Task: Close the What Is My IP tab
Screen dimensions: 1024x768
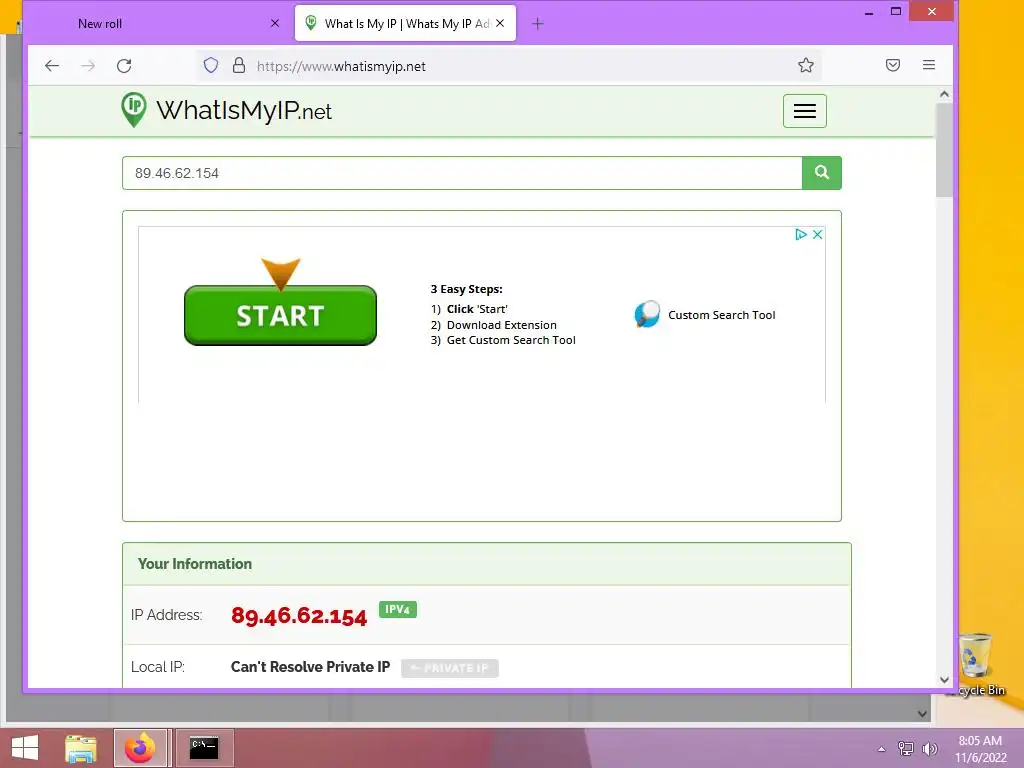Action: 500,24
